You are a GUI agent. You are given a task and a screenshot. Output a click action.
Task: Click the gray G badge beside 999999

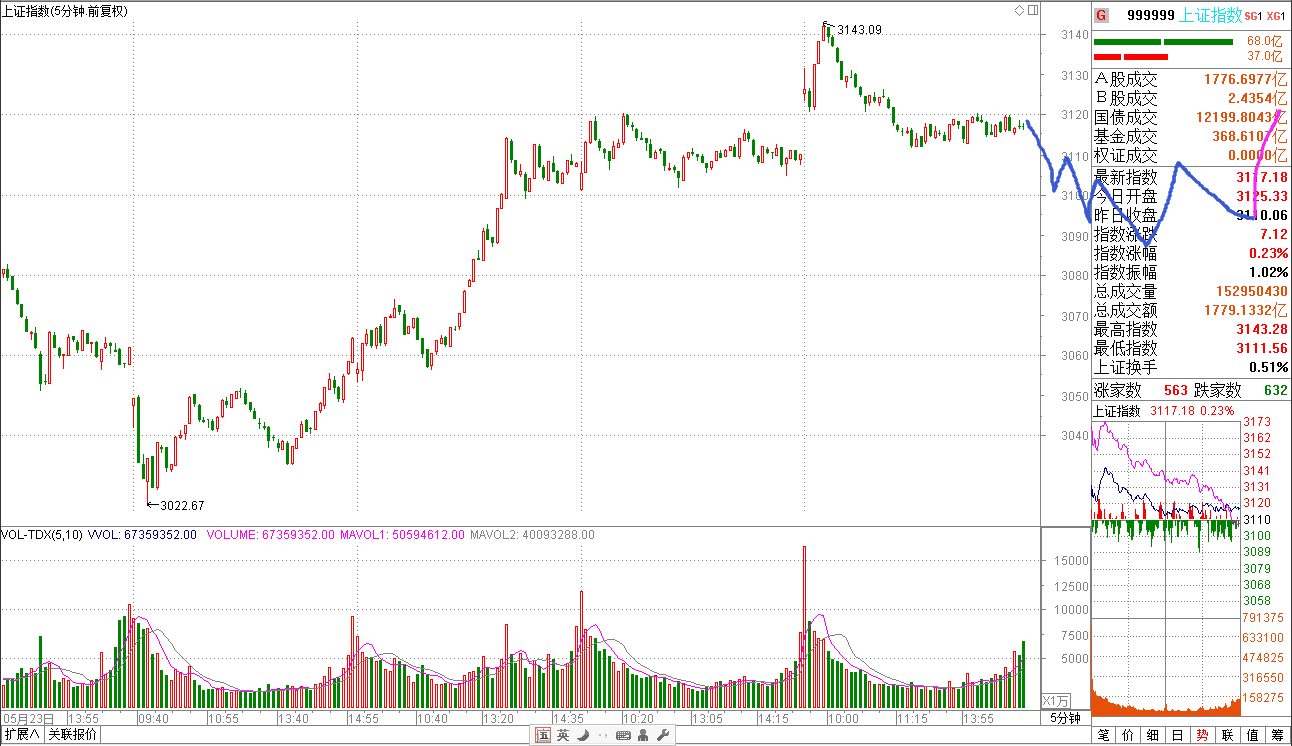[1101, 15]
